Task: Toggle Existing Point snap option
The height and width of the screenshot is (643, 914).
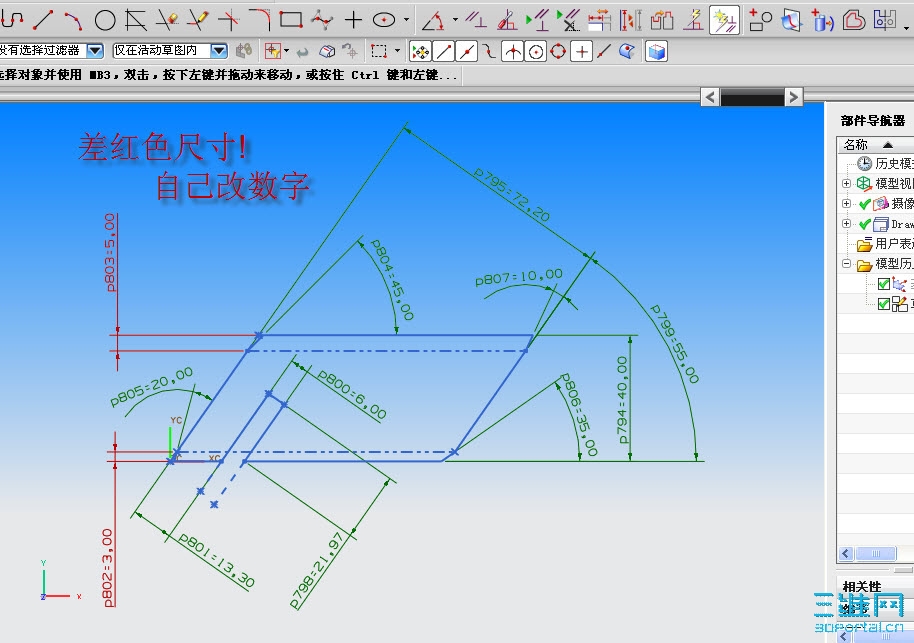Action: click(582, 52)
